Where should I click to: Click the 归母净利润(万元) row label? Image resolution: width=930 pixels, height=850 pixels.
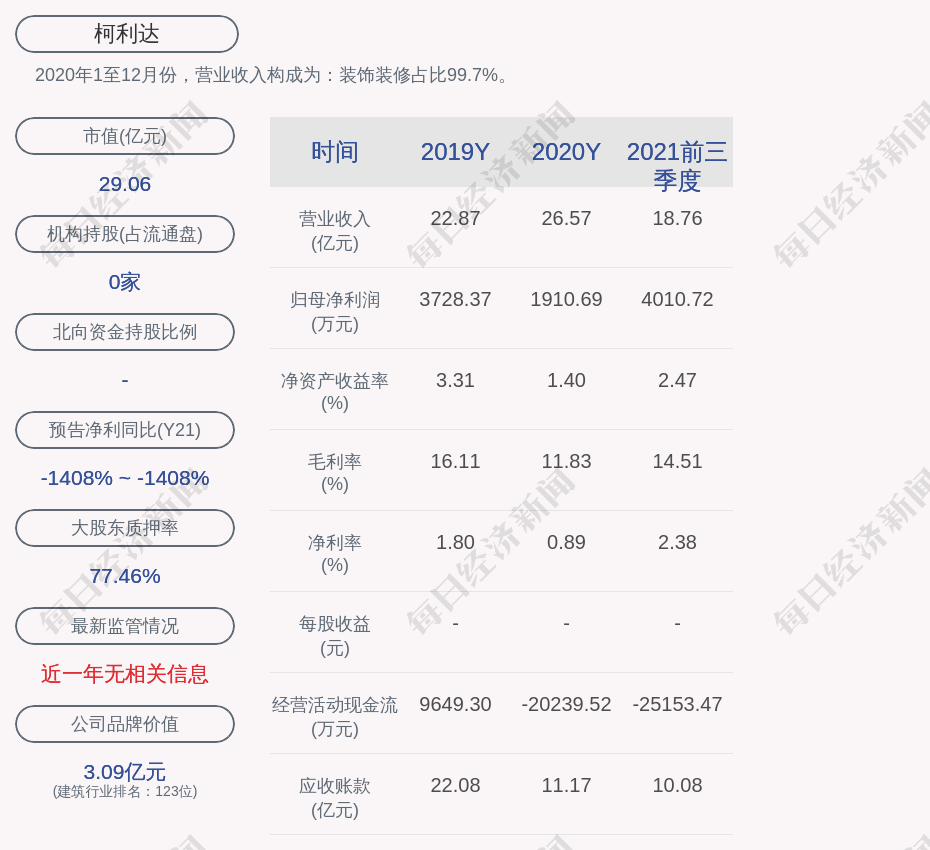[335, 311]
